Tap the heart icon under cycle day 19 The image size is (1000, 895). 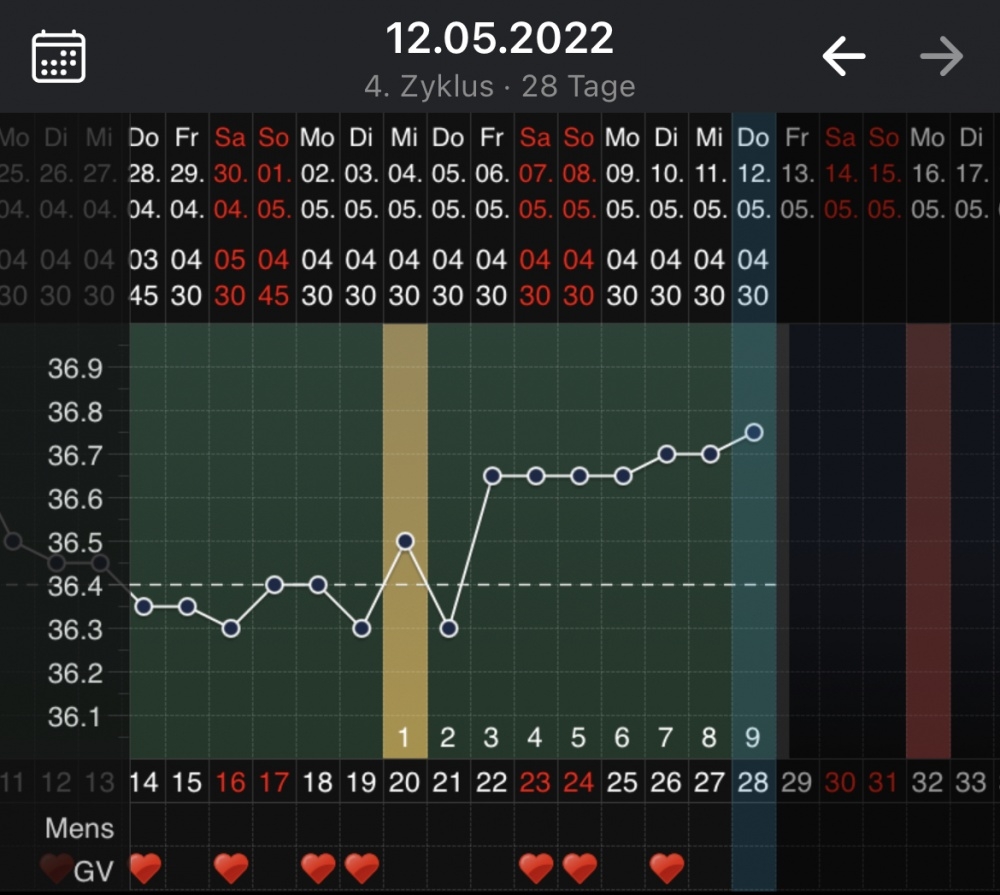[362, 868]
